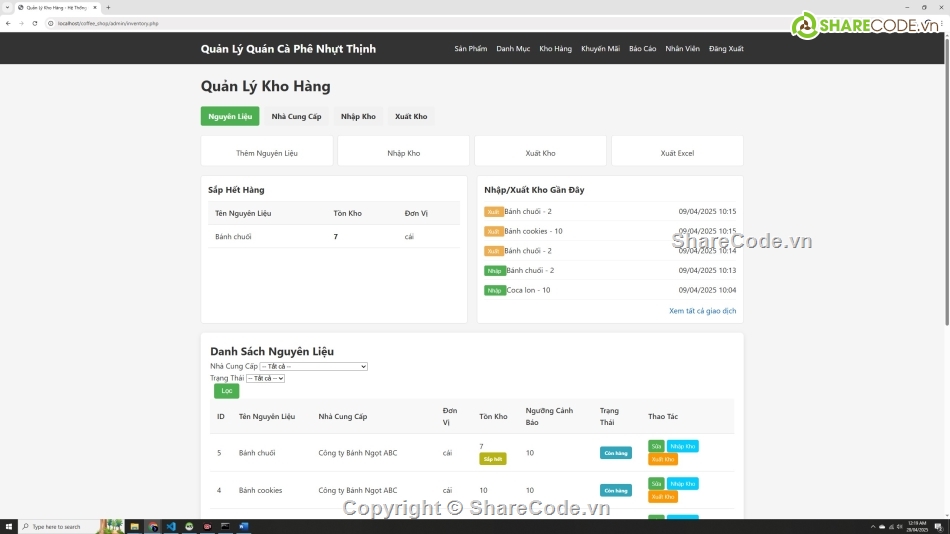Open the Nhà Cung Cấp filter dropdown
Viewport: 950px width, 534px height.
coord(313,366)
